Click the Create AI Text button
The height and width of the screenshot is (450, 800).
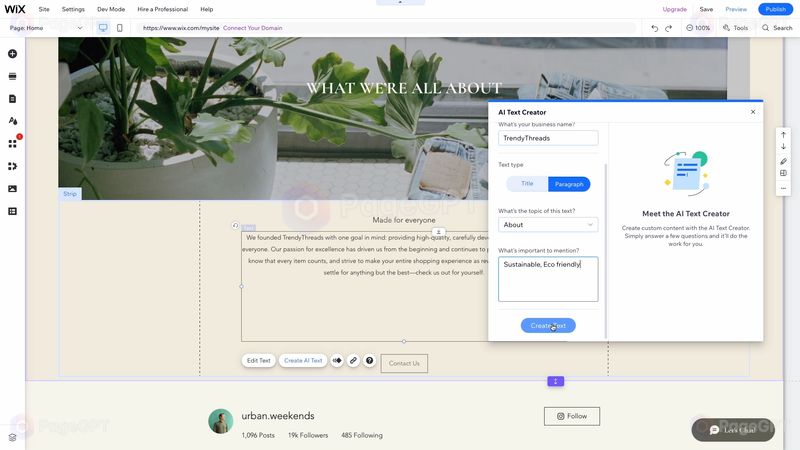coord(303,361)
